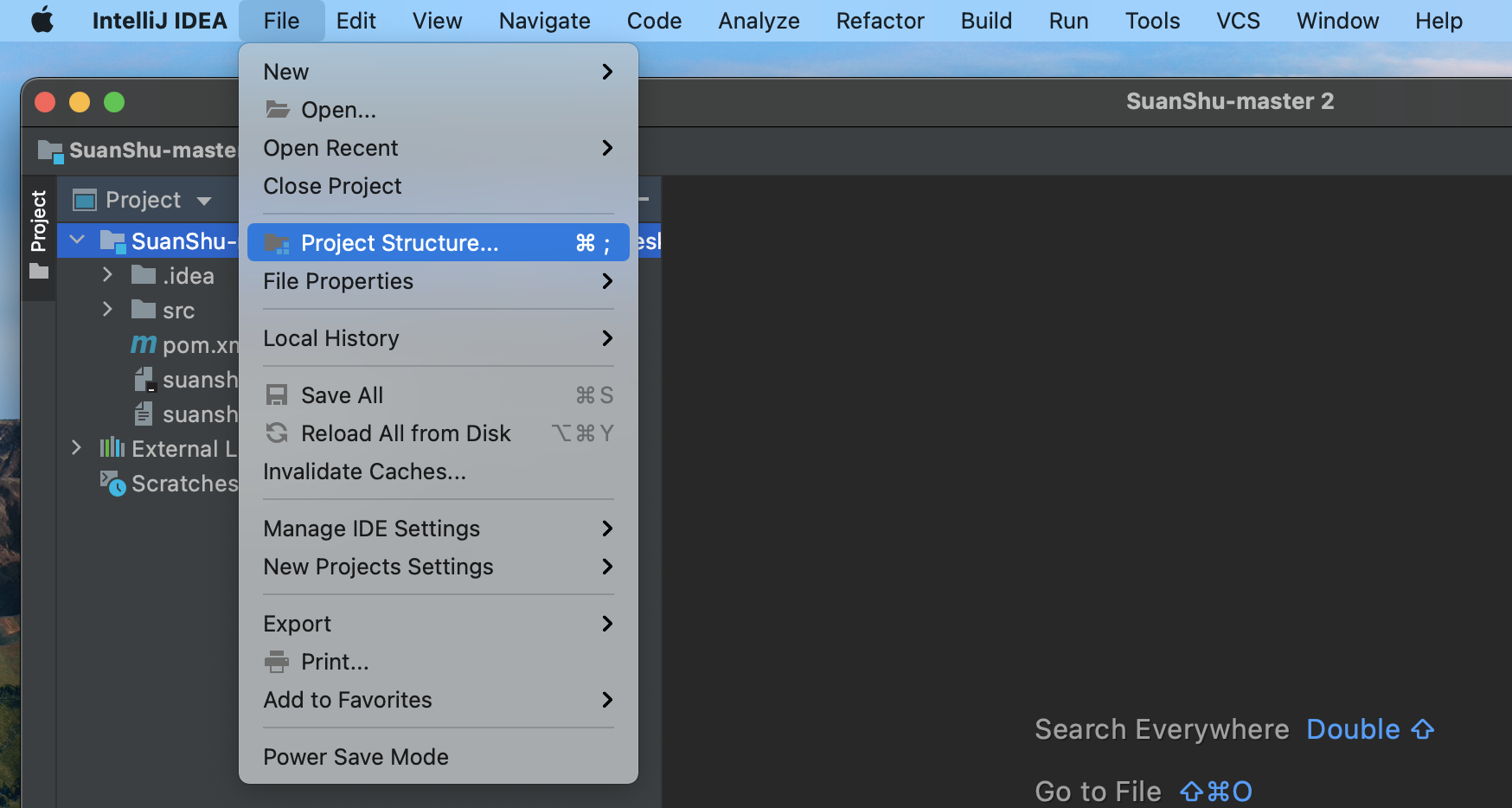Expand the Local History submenu arrow

click(x=607, y=338)
